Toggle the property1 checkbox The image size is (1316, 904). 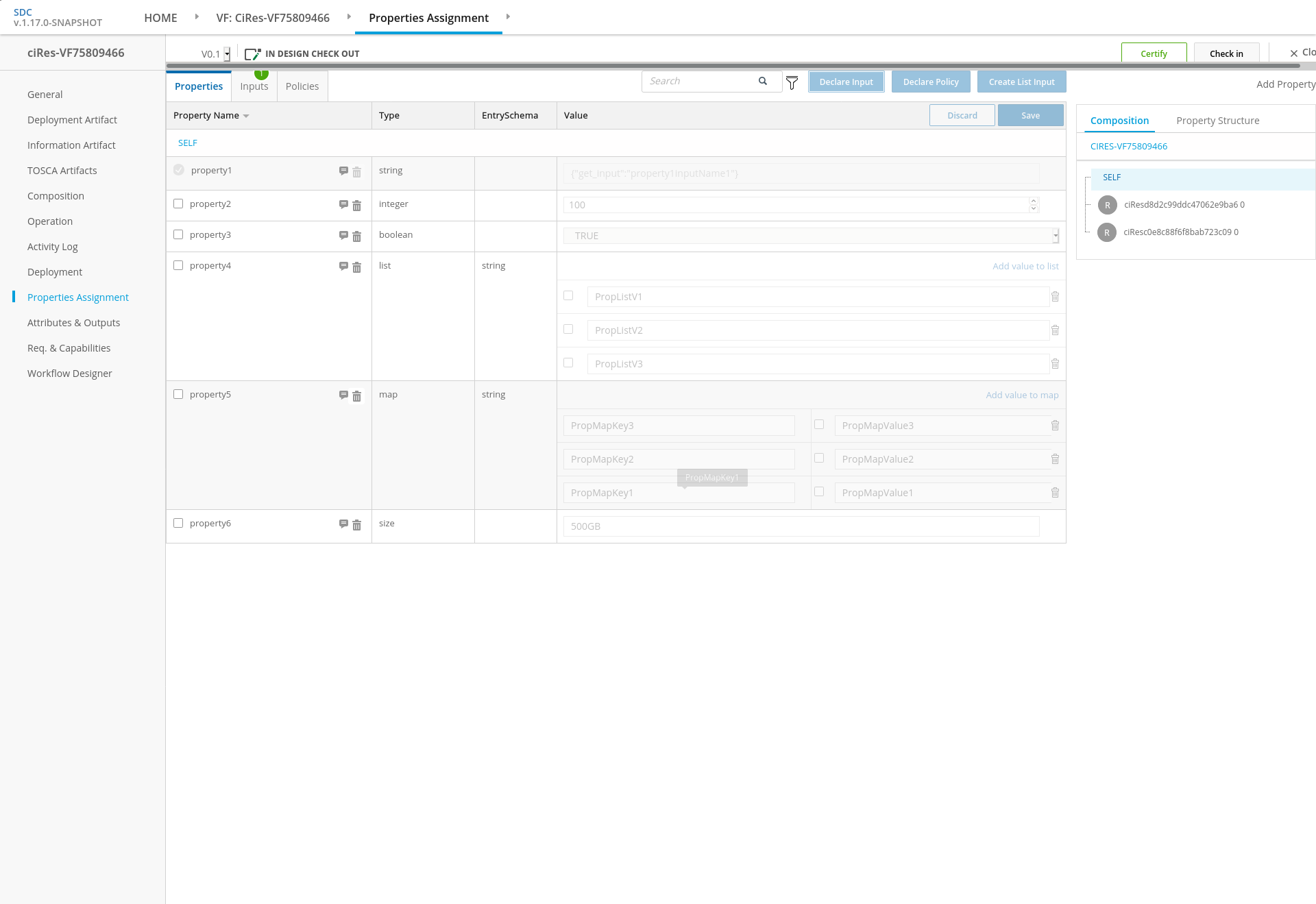tap(178, 170)
